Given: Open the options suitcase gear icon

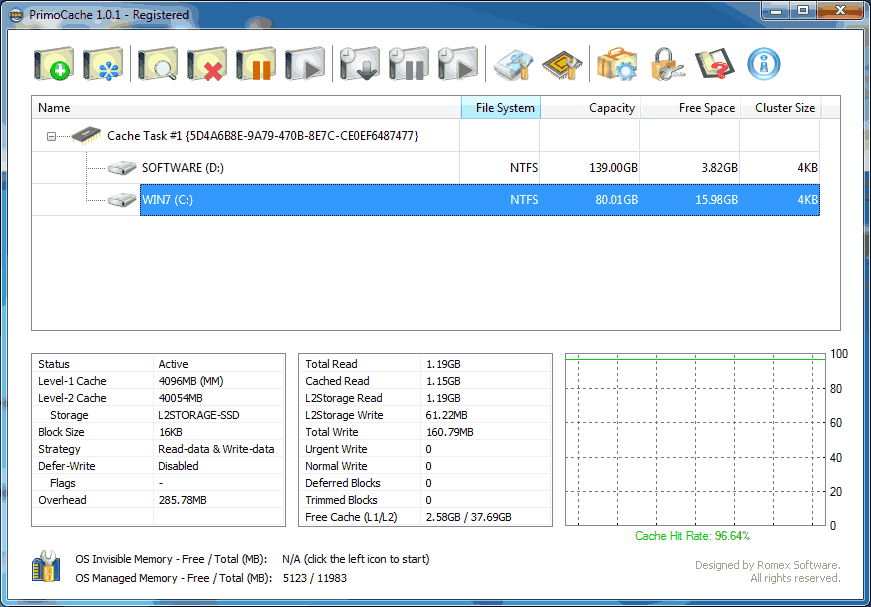Looking at the screenshot, I should coord(617,64).
